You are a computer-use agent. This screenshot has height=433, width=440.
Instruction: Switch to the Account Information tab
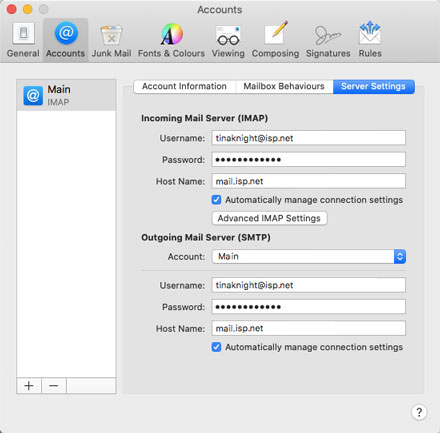[184, 86]
